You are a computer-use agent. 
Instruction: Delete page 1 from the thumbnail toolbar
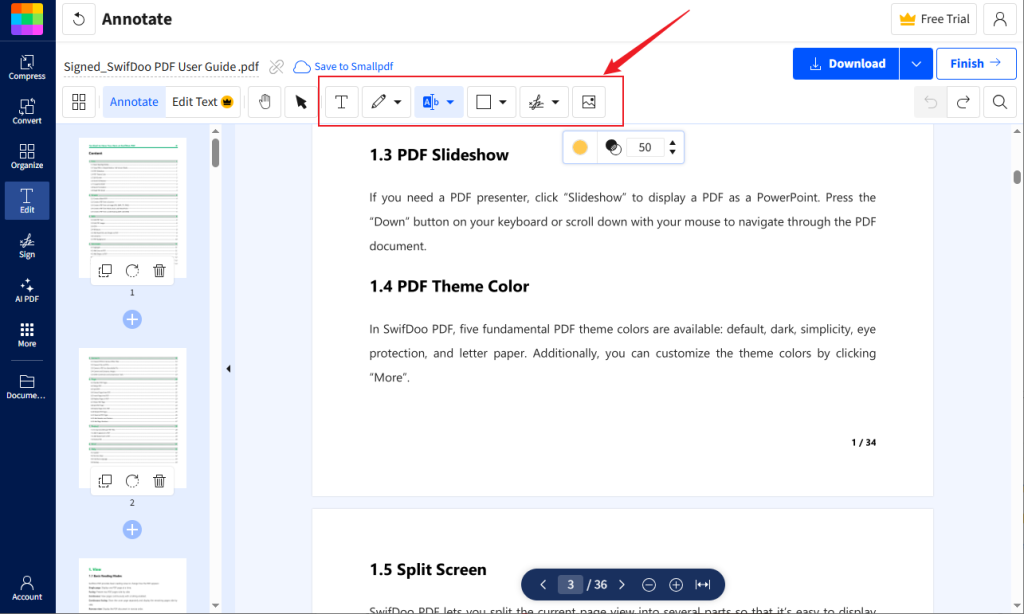[158, 270]
